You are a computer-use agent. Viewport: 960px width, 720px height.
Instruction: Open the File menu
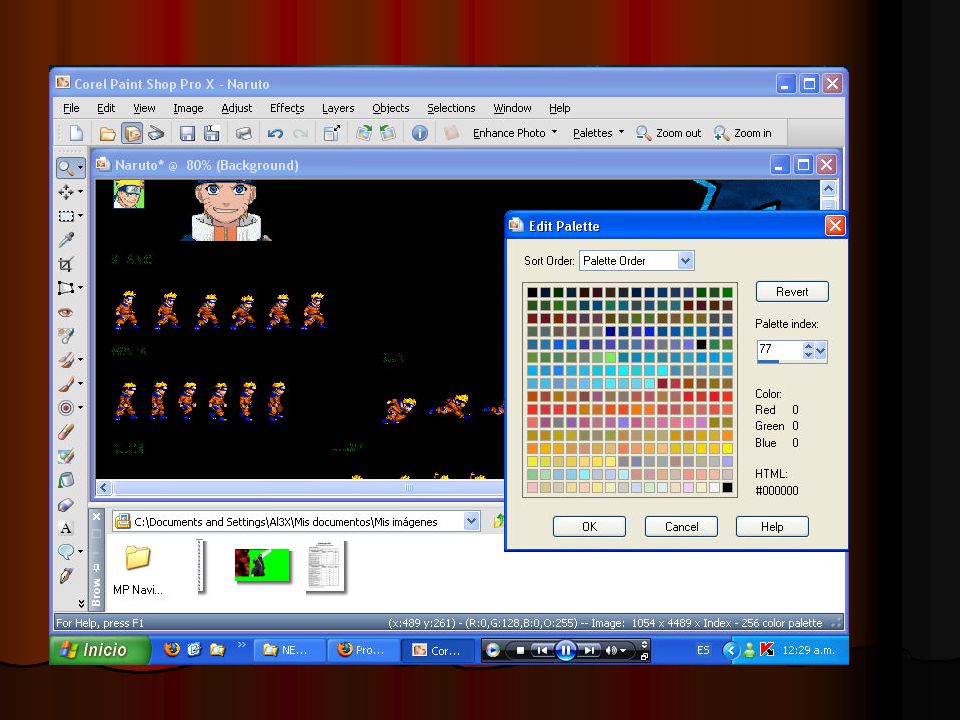[x=71, y=108]
